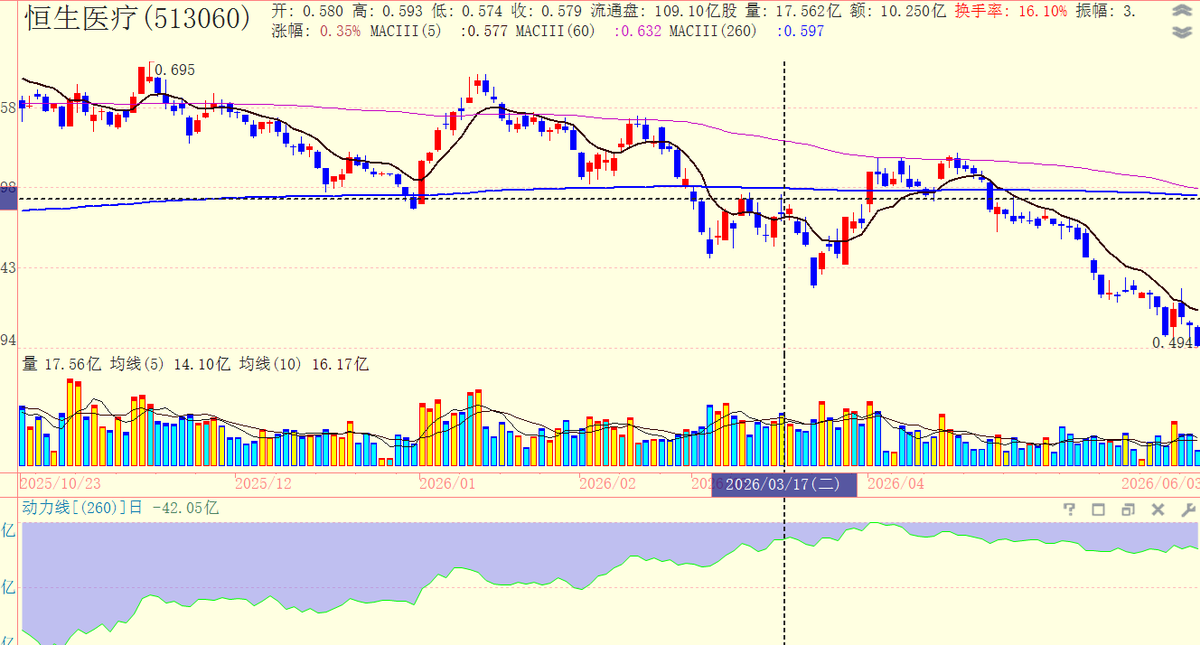Click the 2025/10/23 date axis label
Viewport: 1200px width, 645px height.
pyautogui.click(x=59, y=483)
